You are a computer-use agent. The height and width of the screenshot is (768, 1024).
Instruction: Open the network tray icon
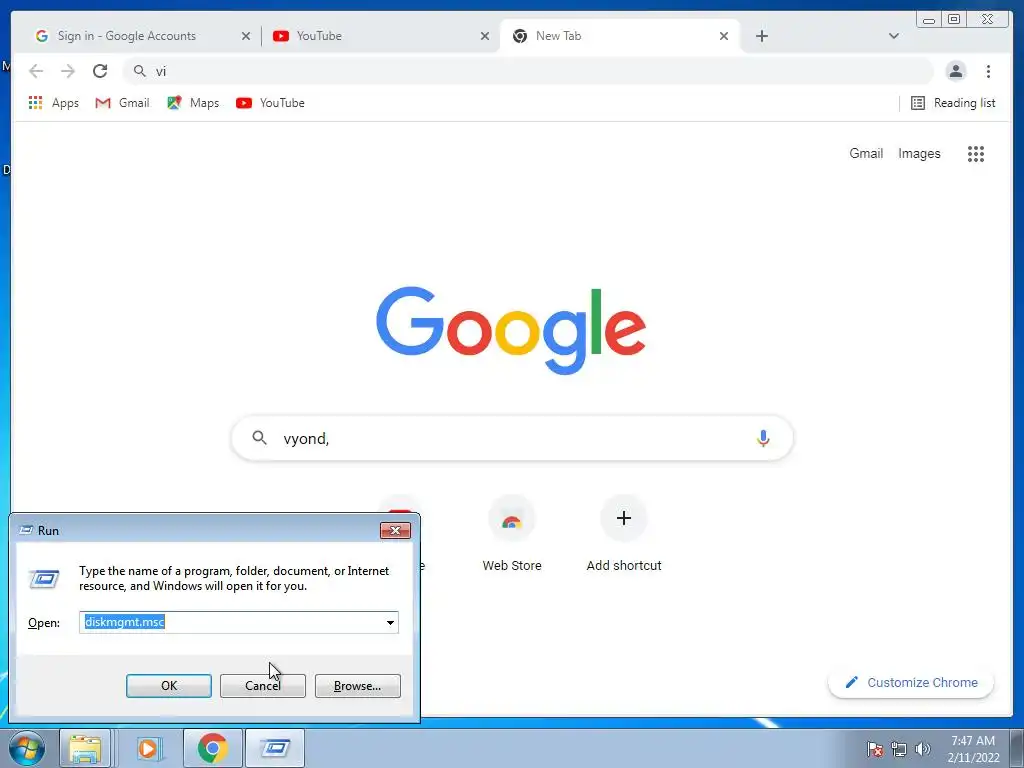point(899,749)
